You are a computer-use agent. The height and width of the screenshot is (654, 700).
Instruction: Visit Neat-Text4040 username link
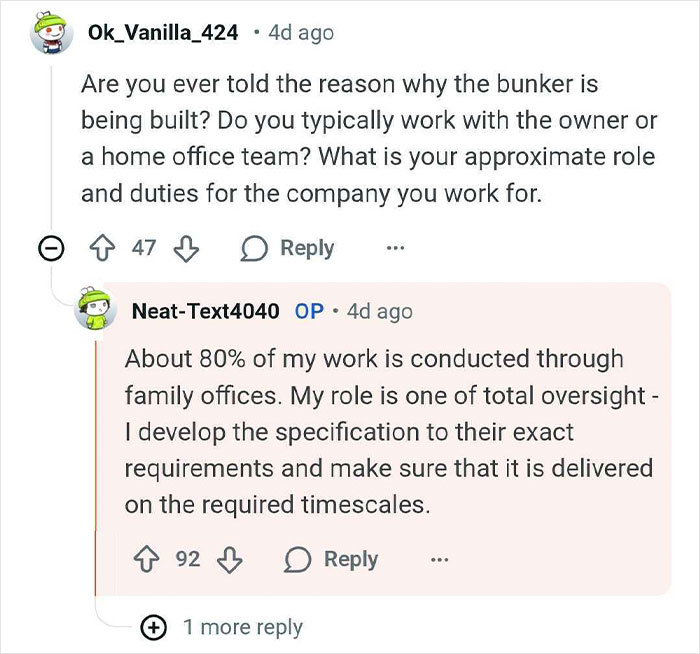206,311
